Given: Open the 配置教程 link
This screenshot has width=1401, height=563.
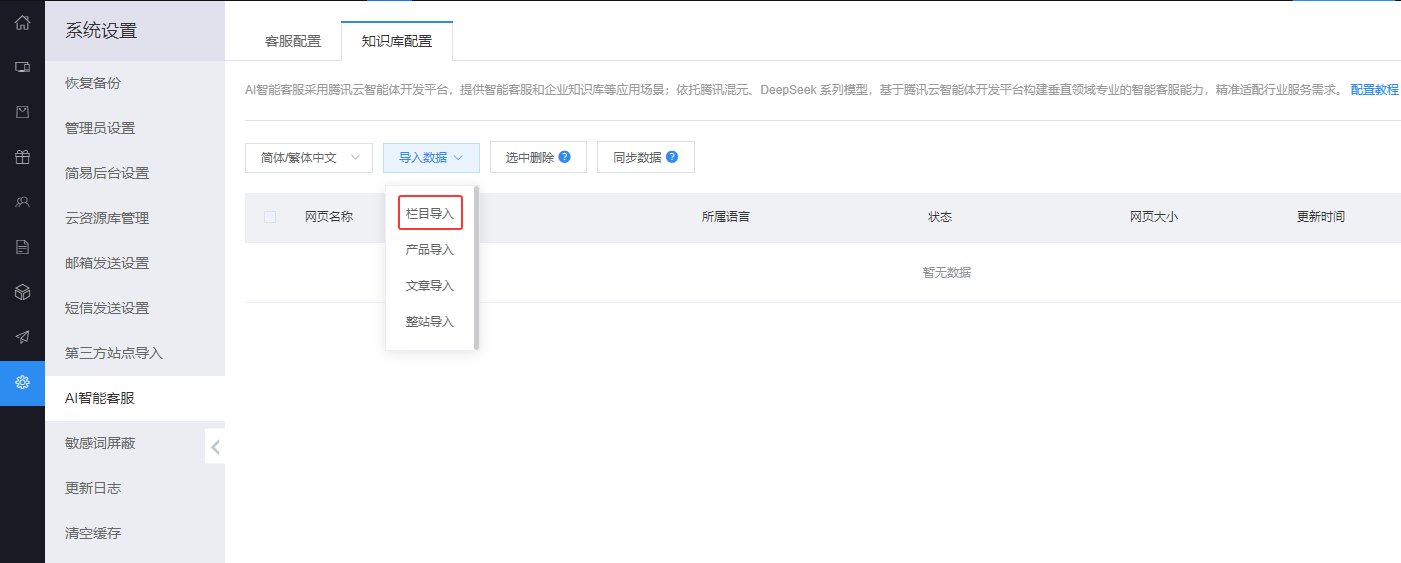Looking at the screenshot, I should point(1374,90).
